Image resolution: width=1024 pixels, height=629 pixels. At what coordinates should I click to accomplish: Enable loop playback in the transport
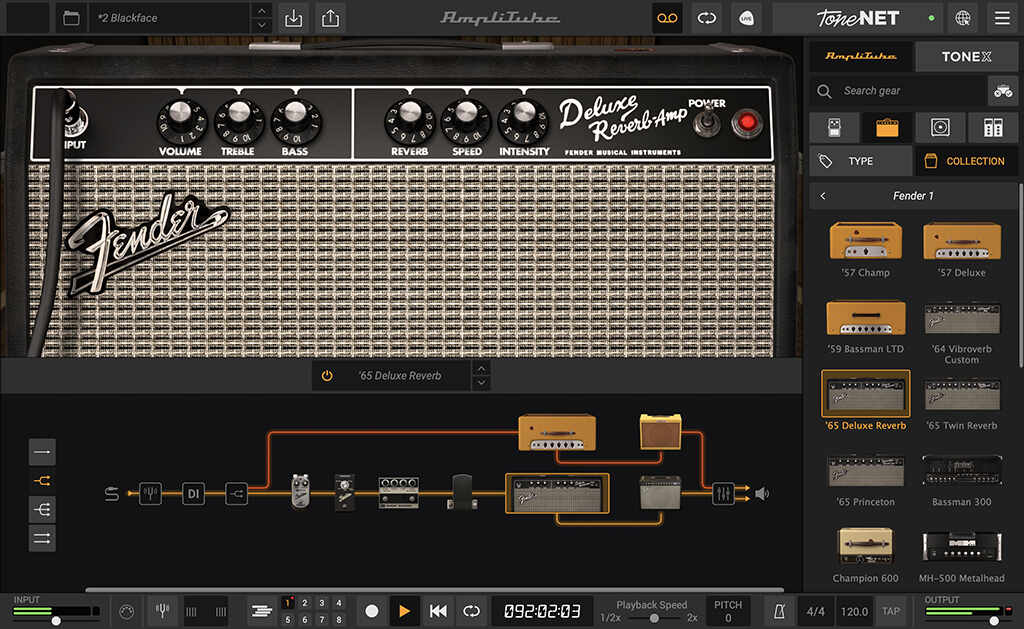[470, 611]
